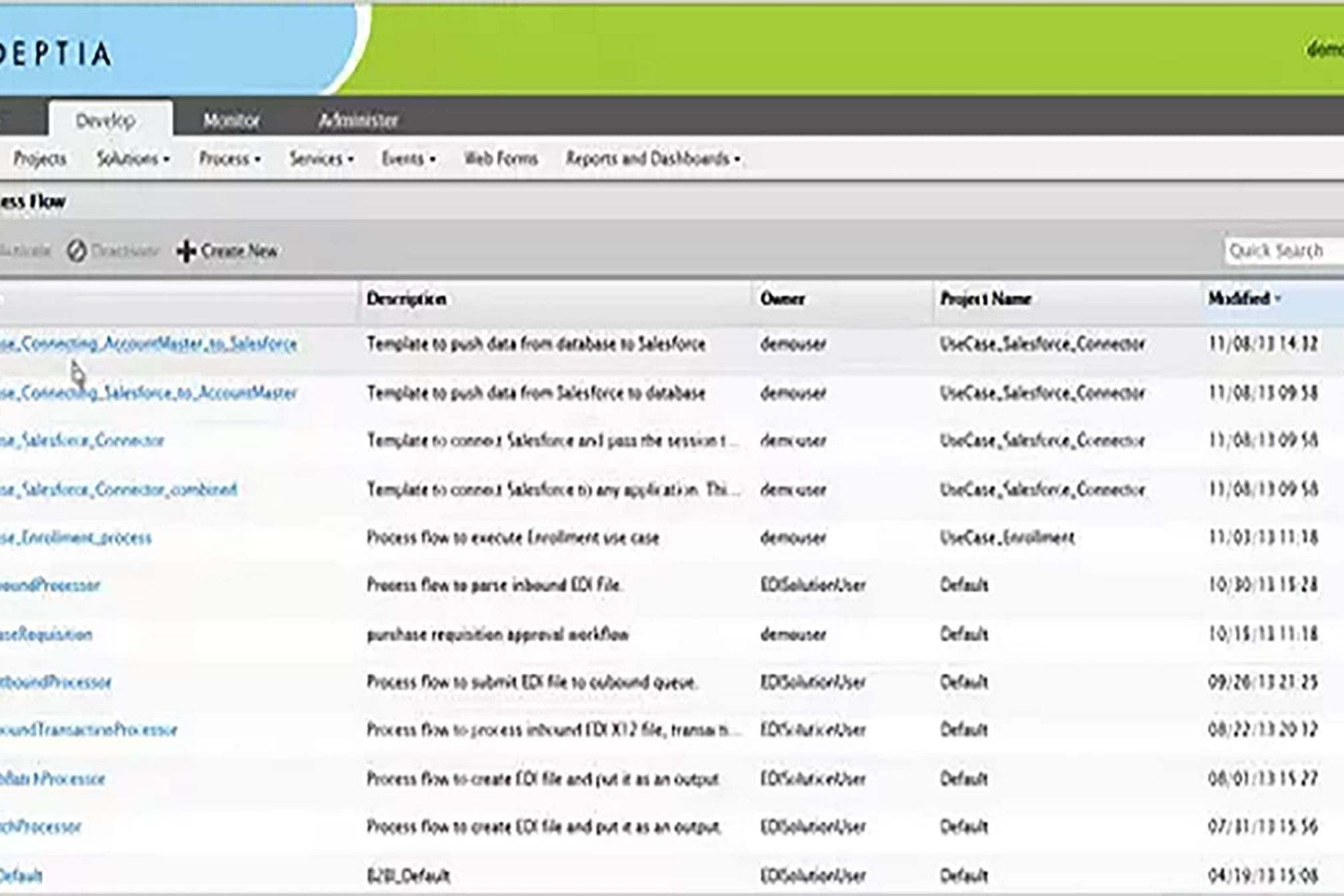The width and height of the screenshot is (1344, 896).
Task: Open the Web Forms menu item
Action: point(500,159)
